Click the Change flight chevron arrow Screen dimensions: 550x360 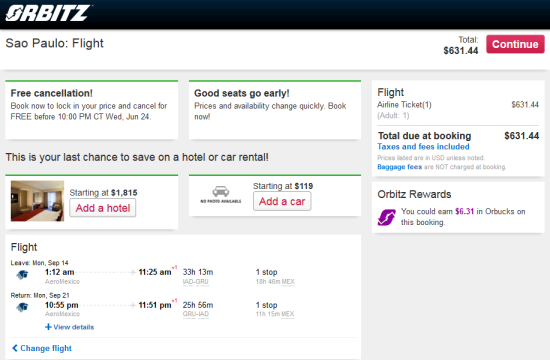click(x=15, y=348)
